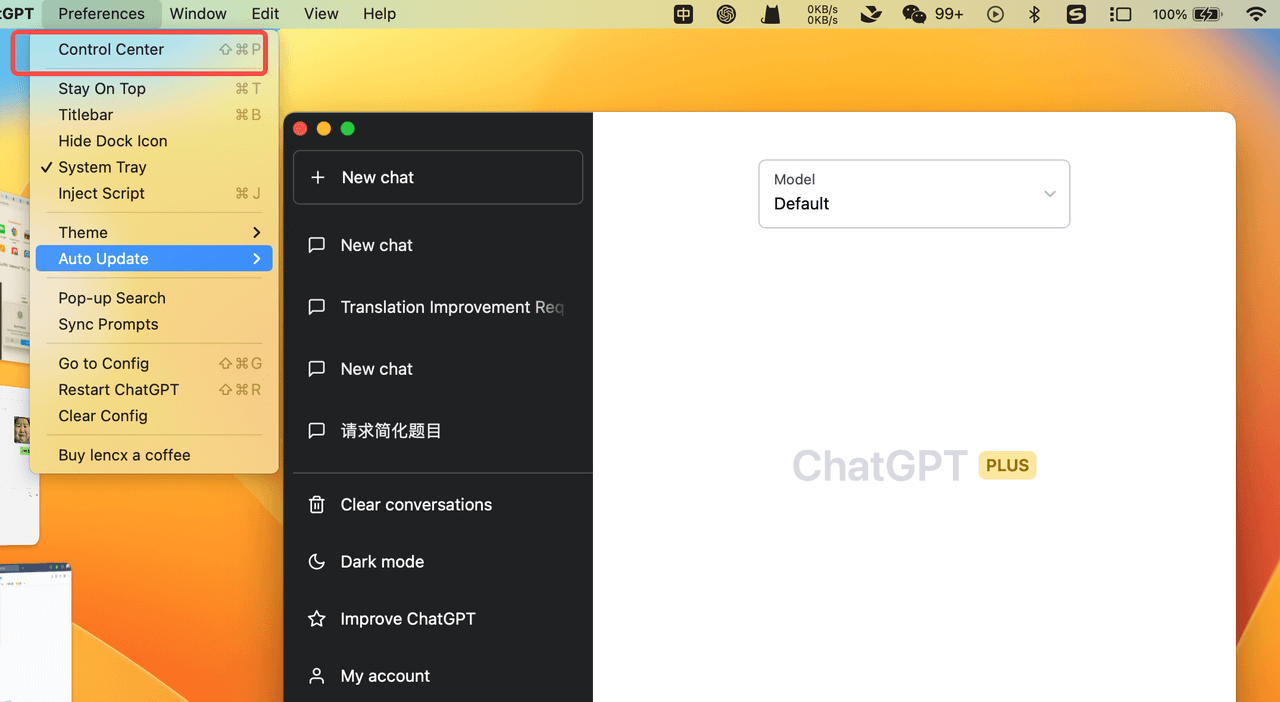Click the green fullscreen window button
This screenshot has width=1280, height=702.
coord(348,128)
